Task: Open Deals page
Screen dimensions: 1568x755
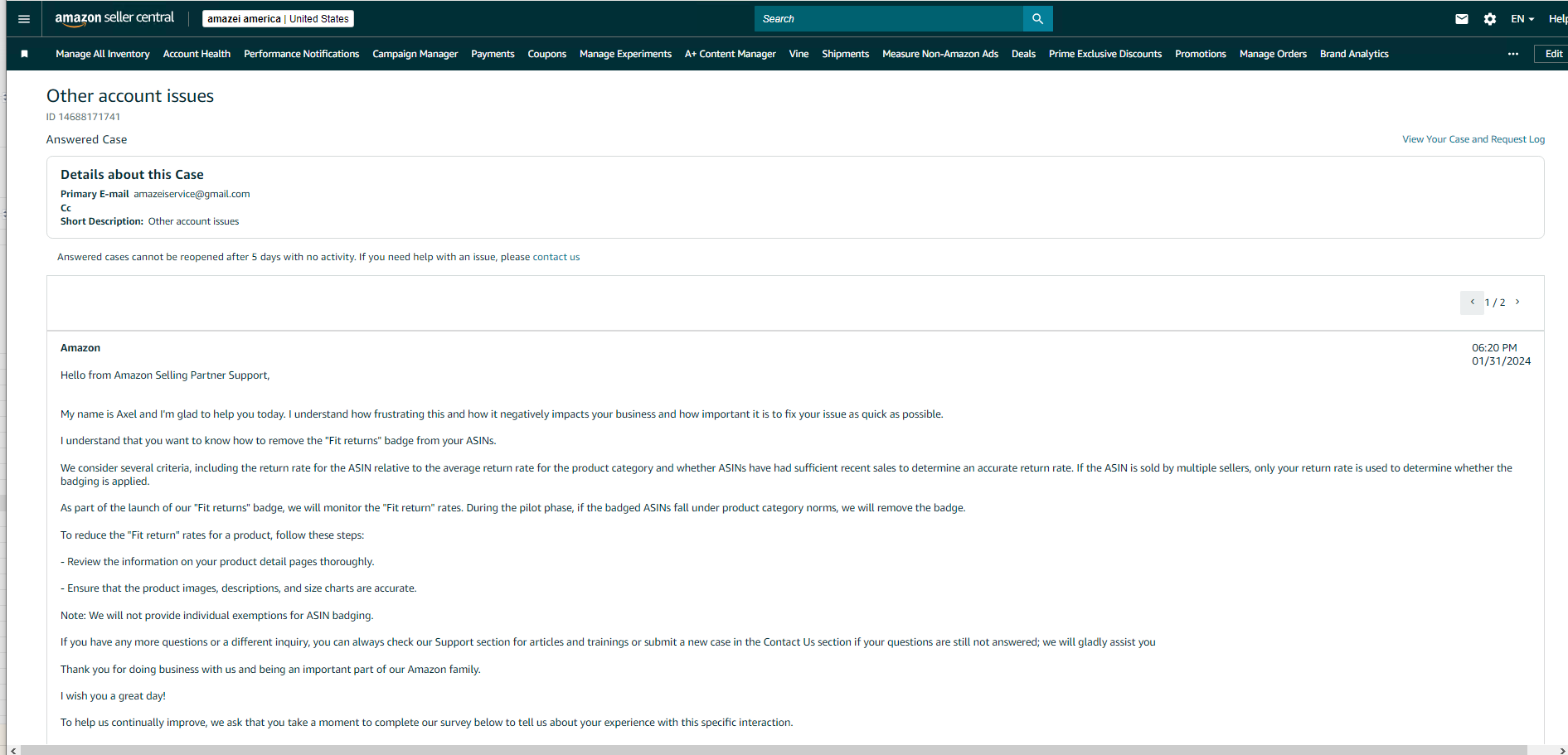Action: coord(1024,54)
